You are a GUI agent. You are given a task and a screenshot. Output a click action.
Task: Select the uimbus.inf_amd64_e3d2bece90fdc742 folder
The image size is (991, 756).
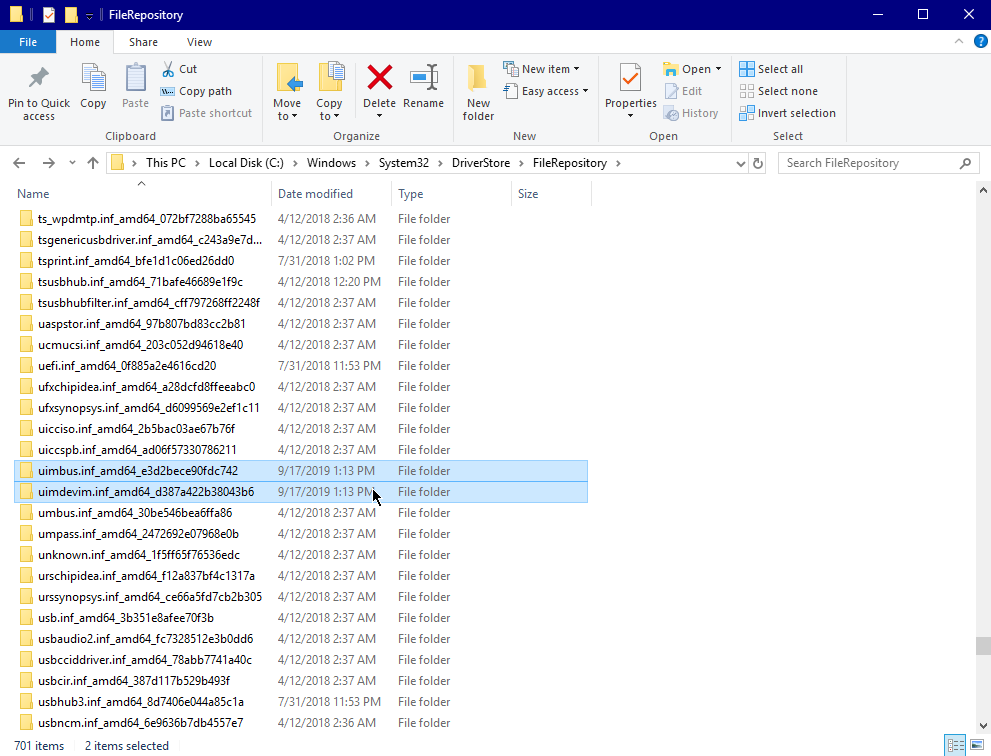301,471
